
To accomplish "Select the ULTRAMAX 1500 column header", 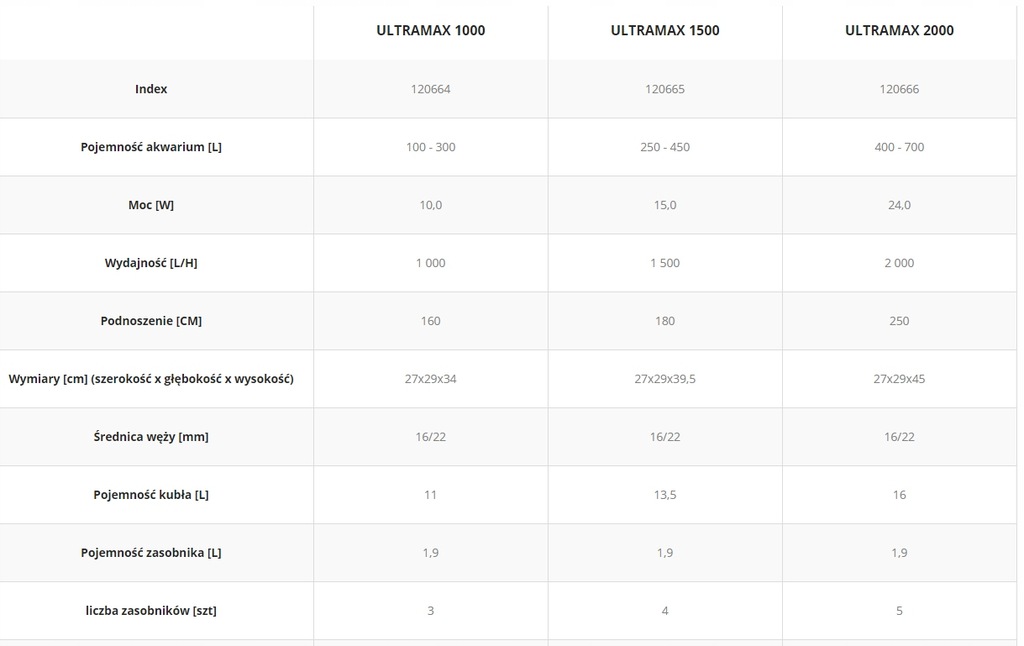I will click(x=665, y=30).
